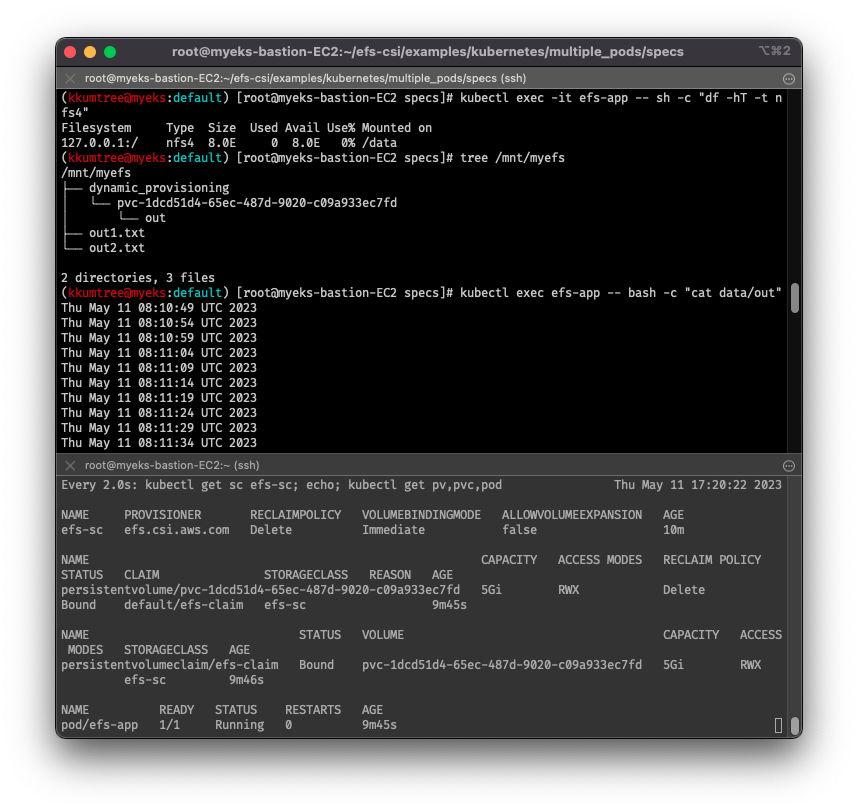
Task: Click the terminal cursor block in bottom pane
Action: tap(778, 726)
